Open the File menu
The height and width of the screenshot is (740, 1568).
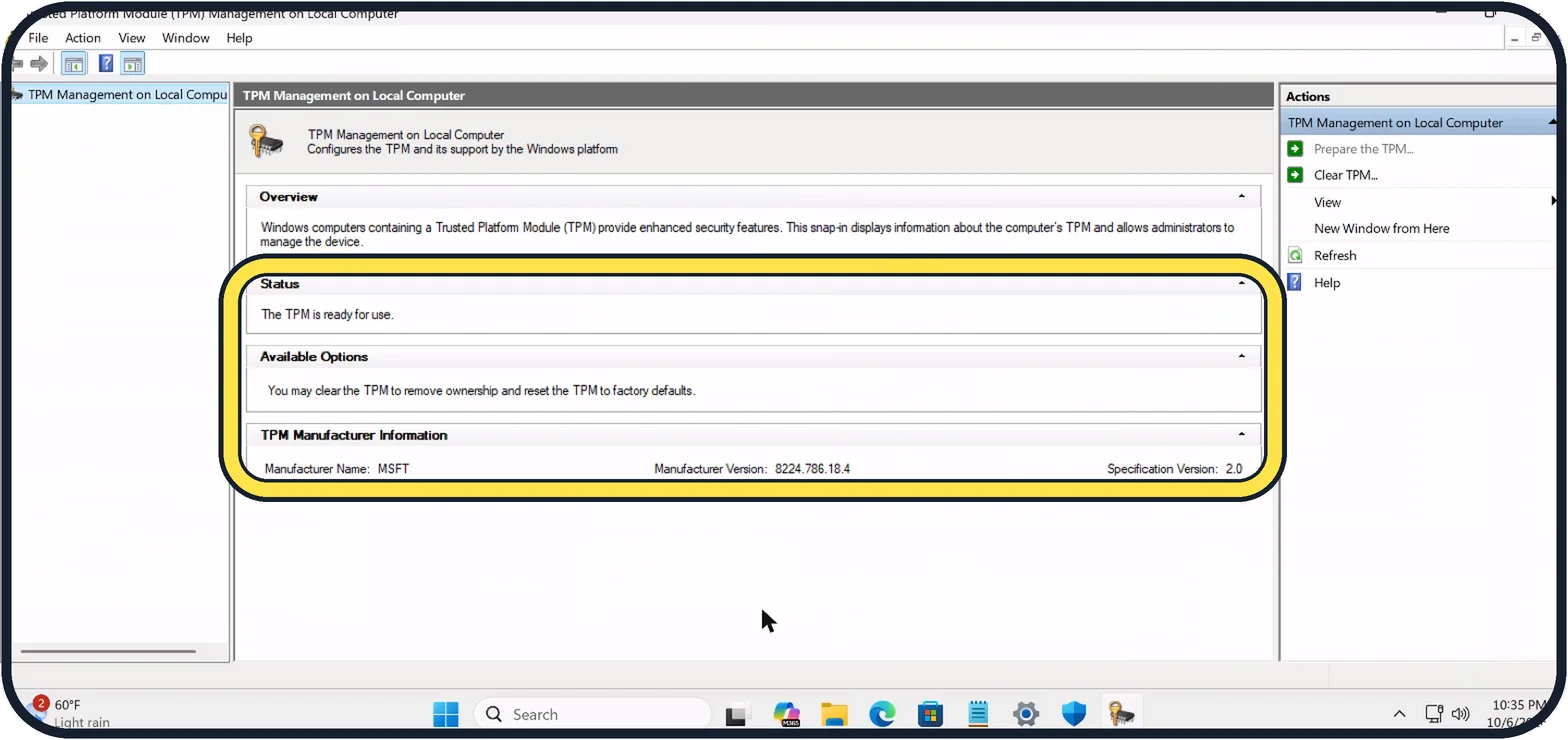[x=38, y=38]
